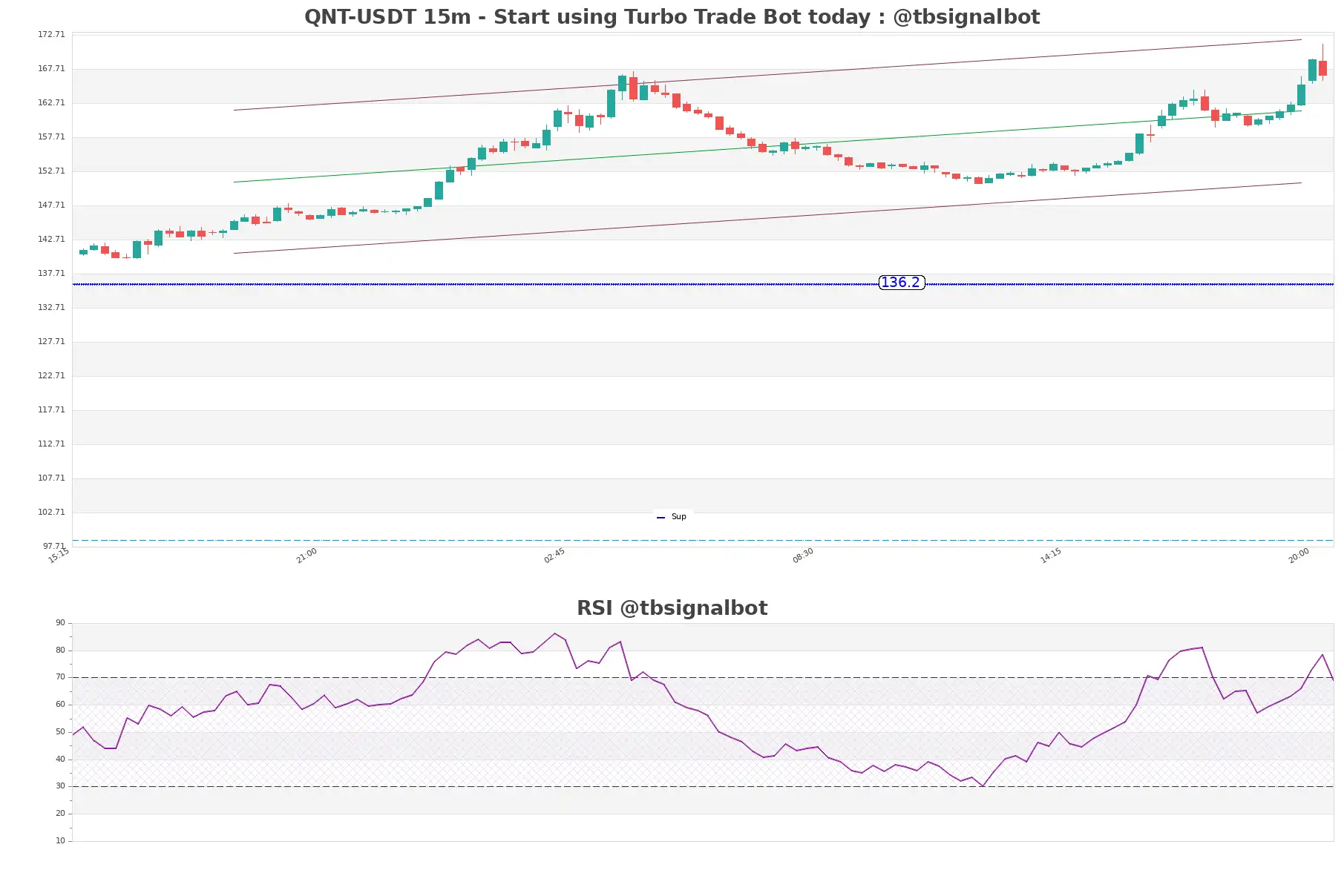Click the blue legend line marker beside Sup

[660, 517]
